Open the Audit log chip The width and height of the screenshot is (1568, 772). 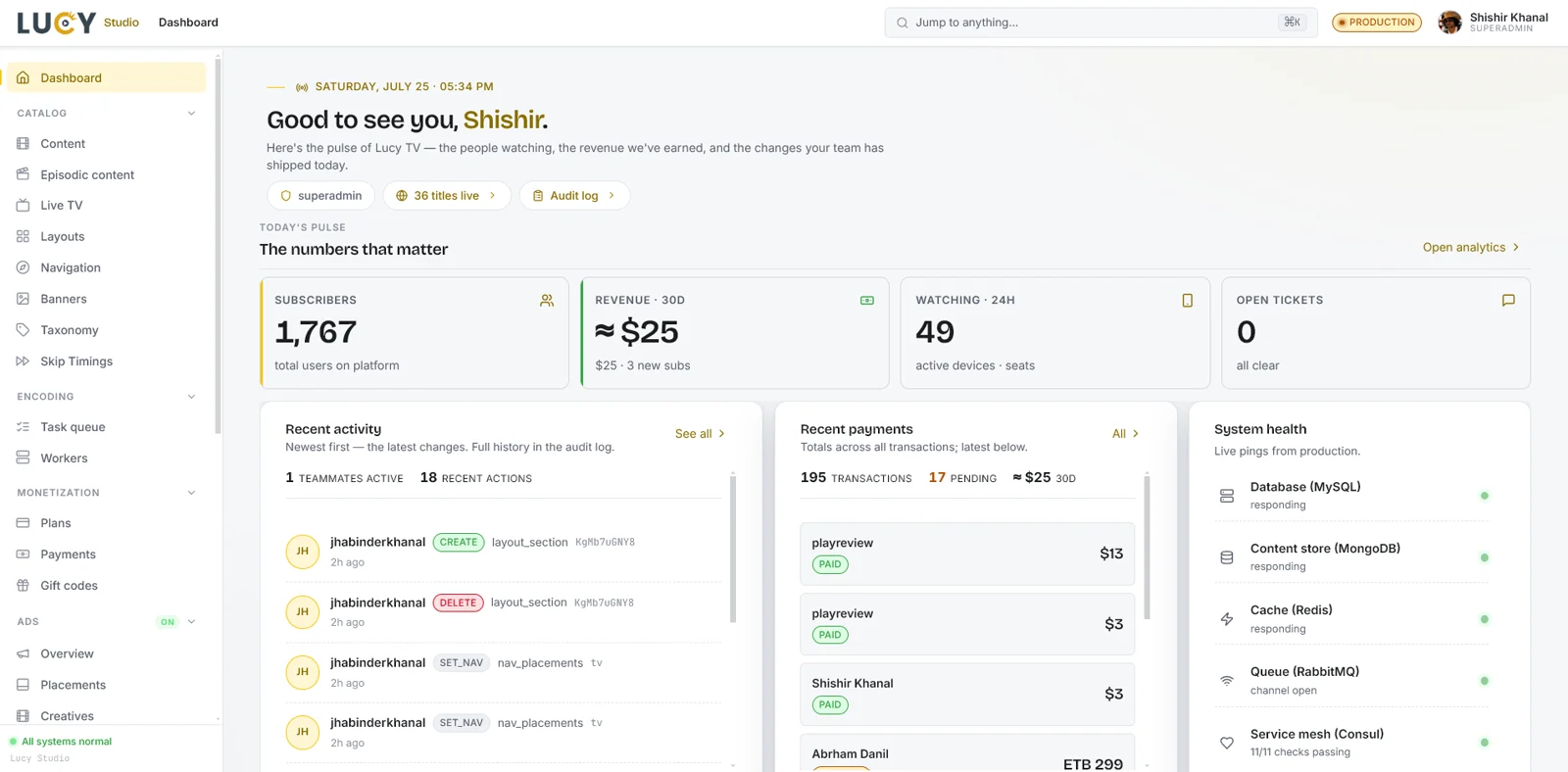point(574,196)
